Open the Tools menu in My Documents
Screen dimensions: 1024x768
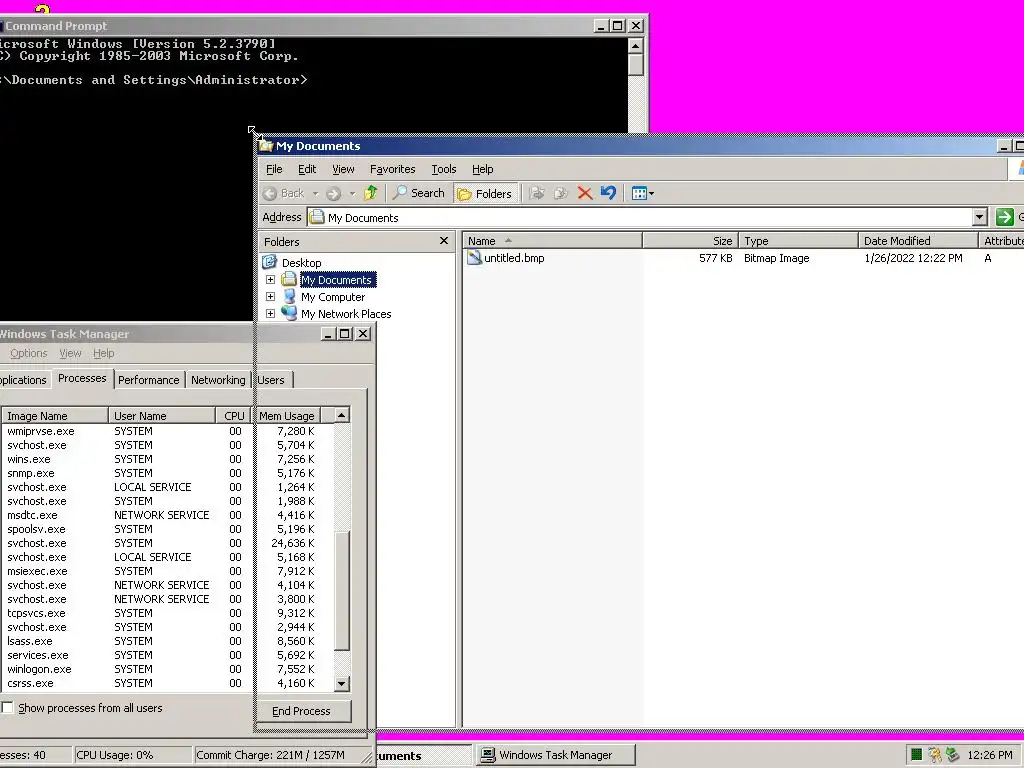point(444,169)
